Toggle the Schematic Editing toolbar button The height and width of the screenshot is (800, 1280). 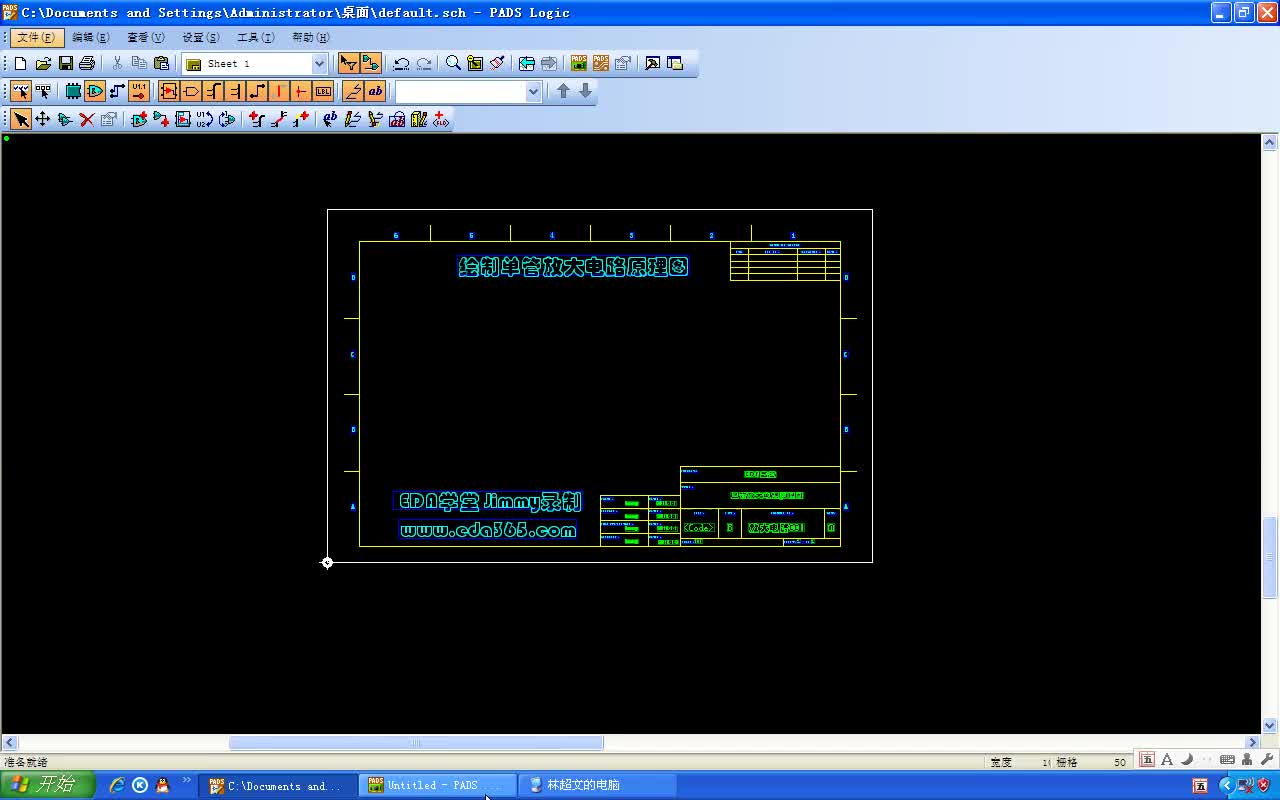370,63
